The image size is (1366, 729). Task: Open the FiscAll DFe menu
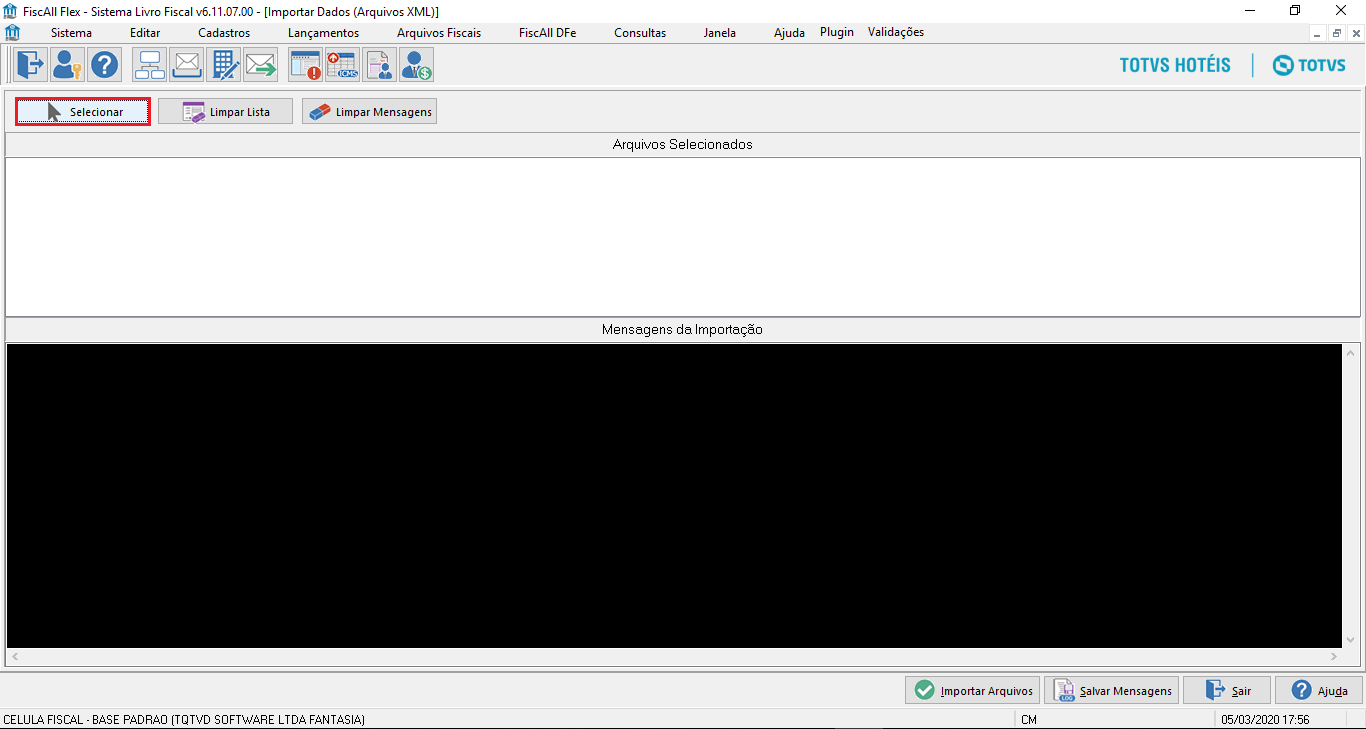coord(546,32)
